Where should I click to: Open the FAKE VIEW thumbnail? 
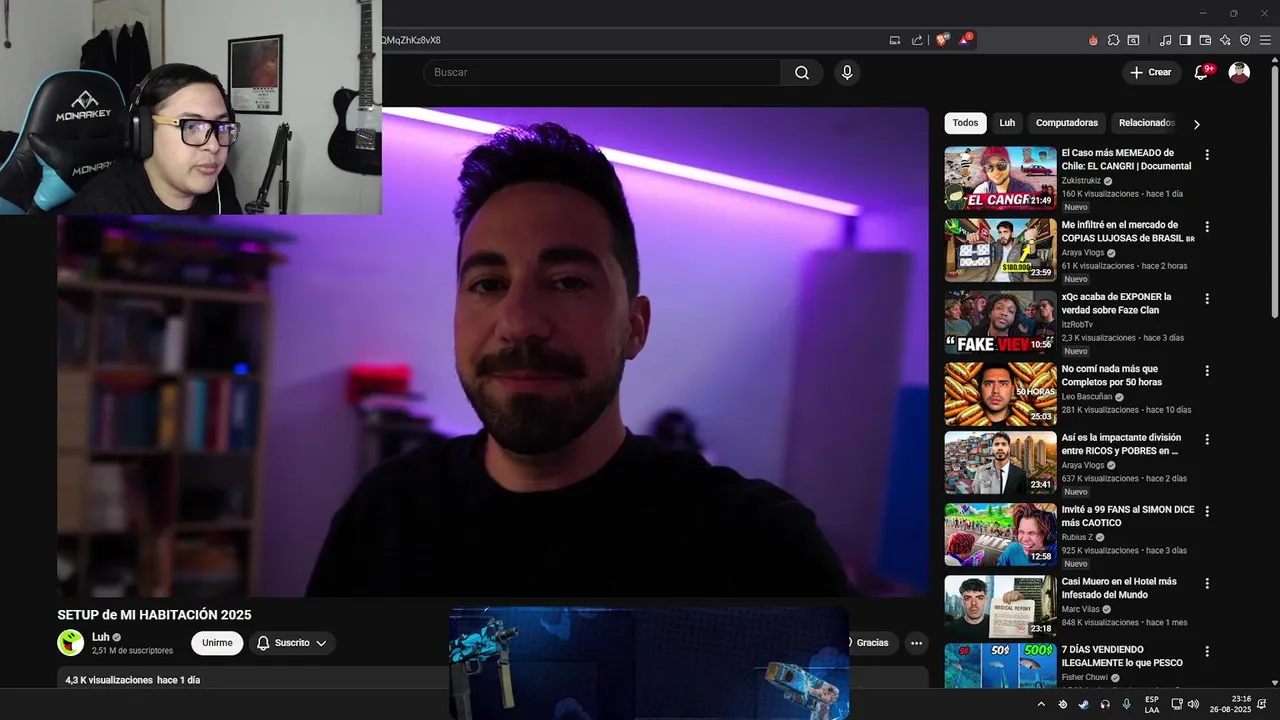pyautogui.click(x=1000, y=322)
